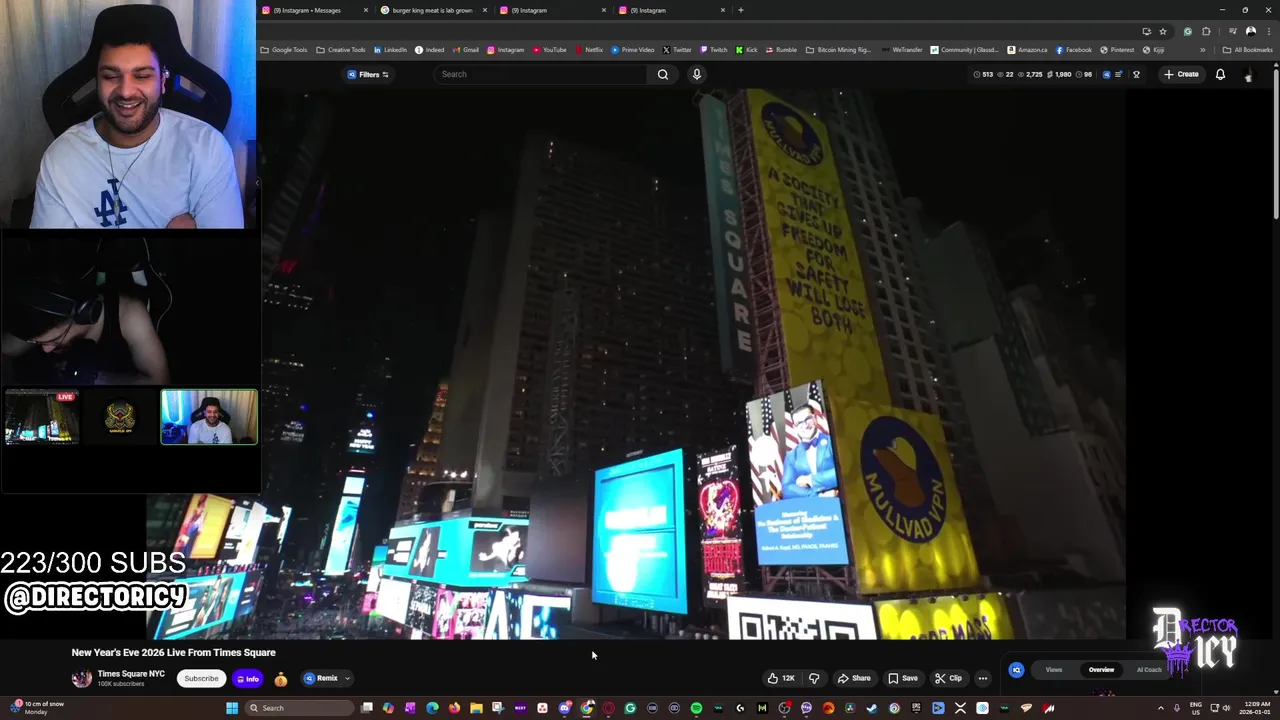Select the Overview tab in vidIQ panel
The image size is (1280, 720).
click(1101, 670)
